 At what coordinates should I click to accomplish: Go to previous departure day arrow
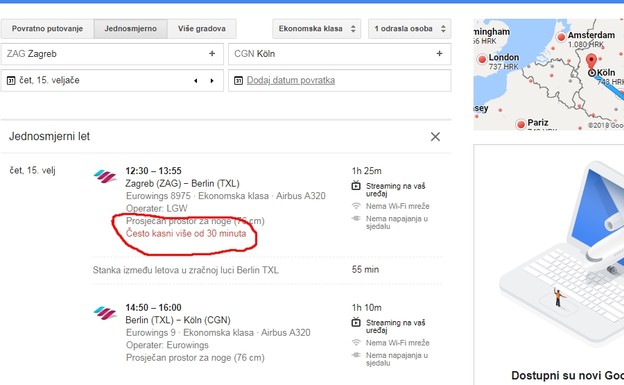coord(195,81)
